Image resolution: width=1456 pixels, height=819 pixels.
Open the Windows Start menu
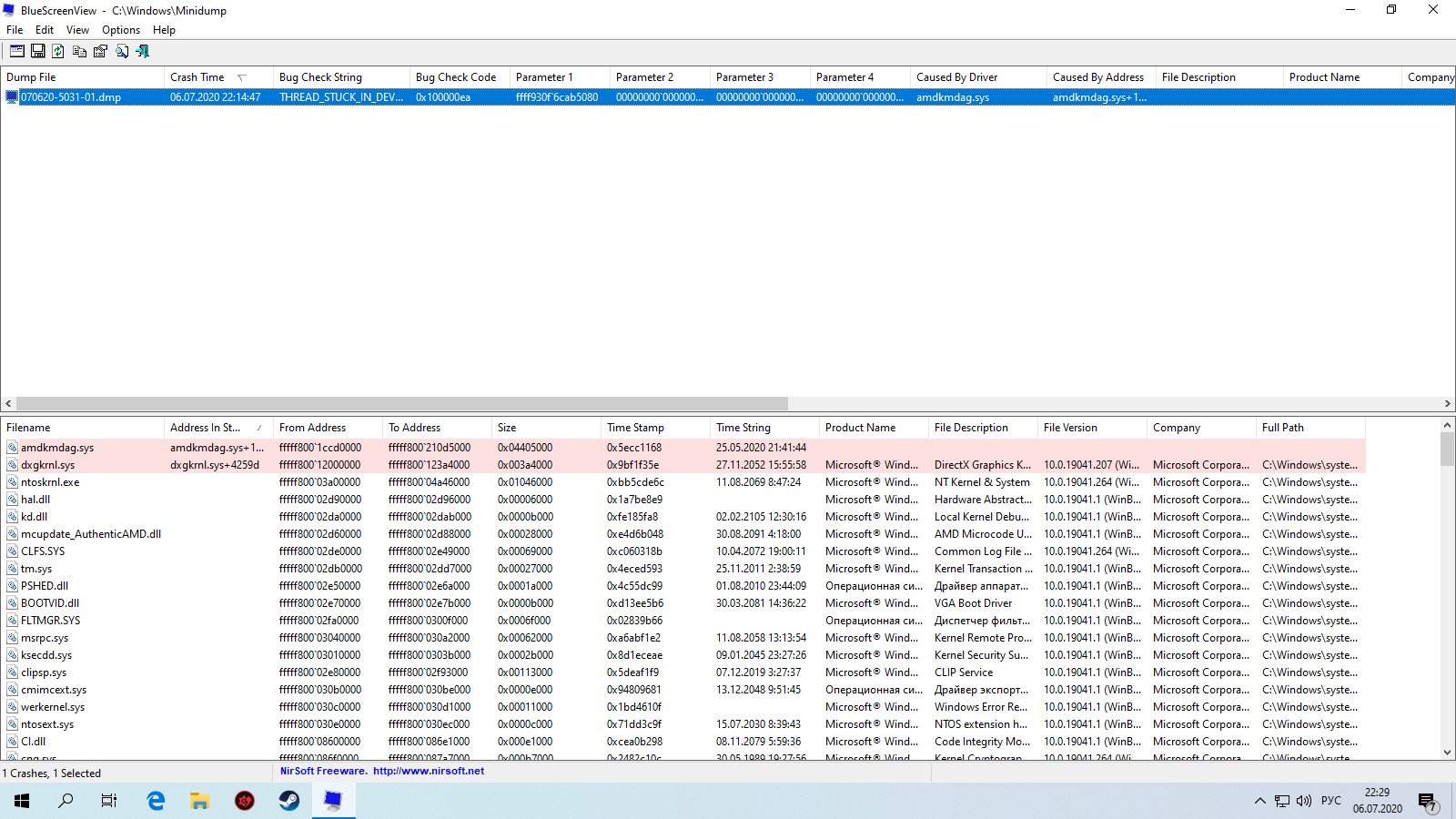click(22, 801)
